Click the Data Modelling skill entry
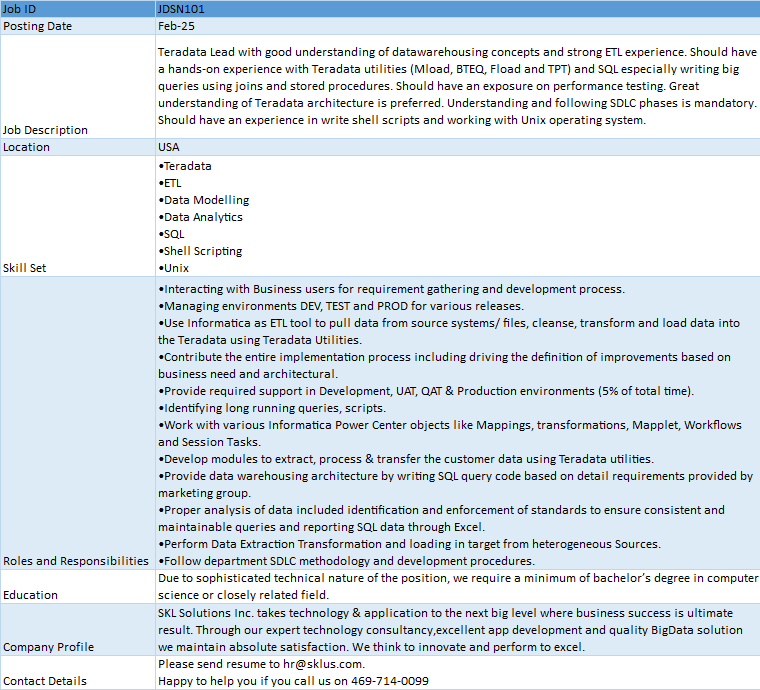The image size is (760, 690). click(x=205, y=200)
